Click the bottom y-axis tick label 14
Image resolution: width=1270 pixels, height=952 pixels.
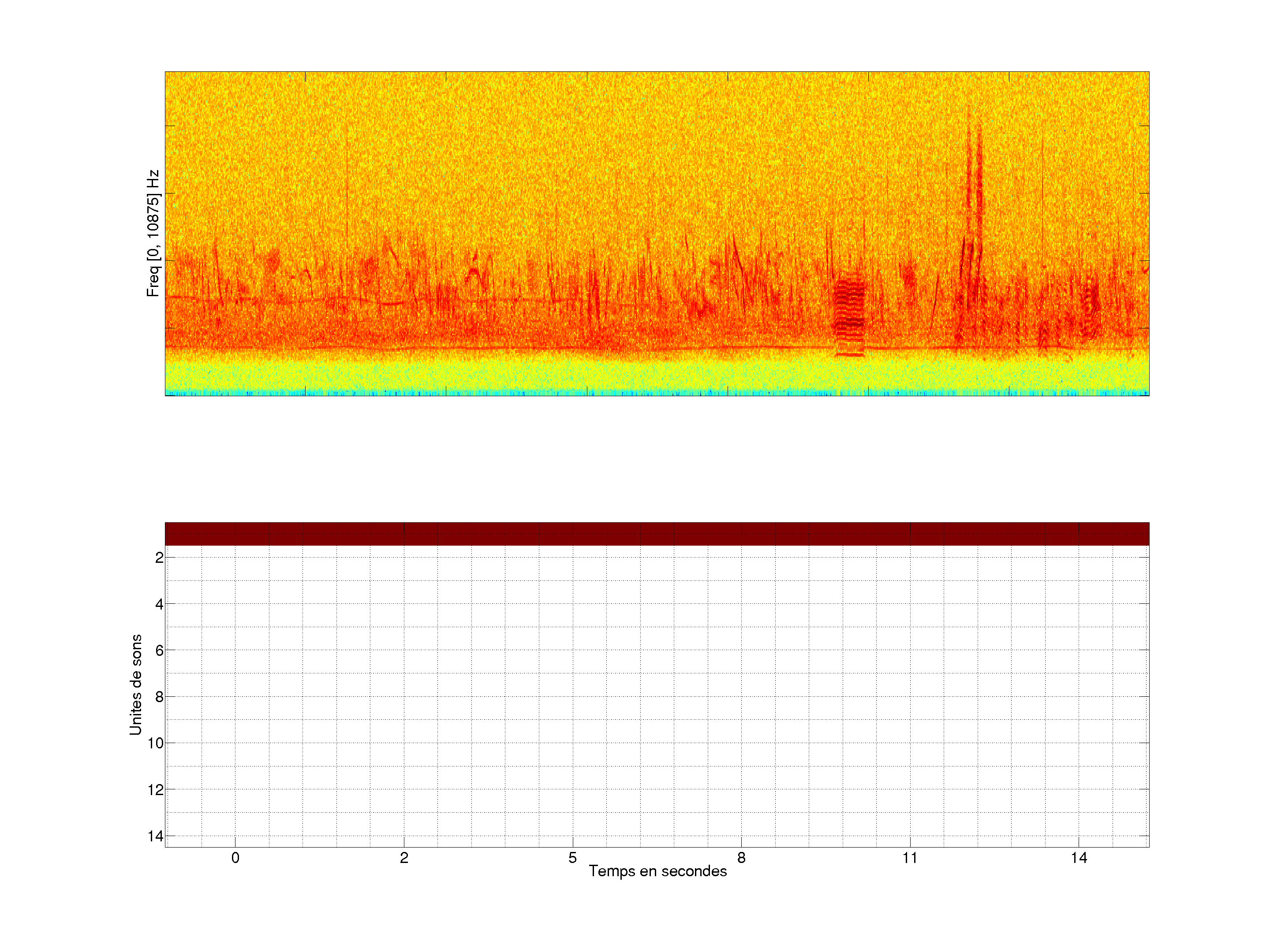[x=156, y=836]
